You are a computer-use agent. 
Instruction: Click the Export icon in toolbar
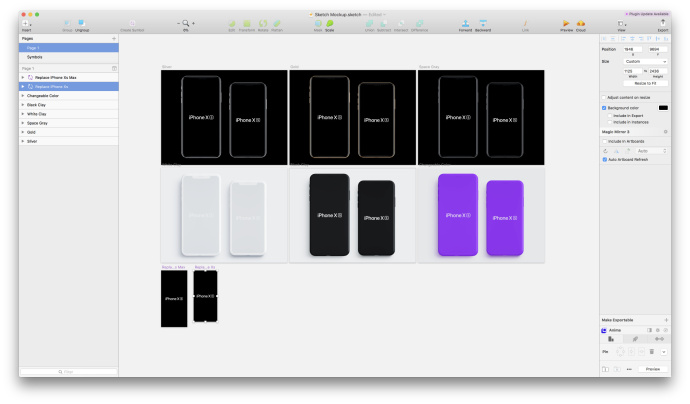pos(662,22)
